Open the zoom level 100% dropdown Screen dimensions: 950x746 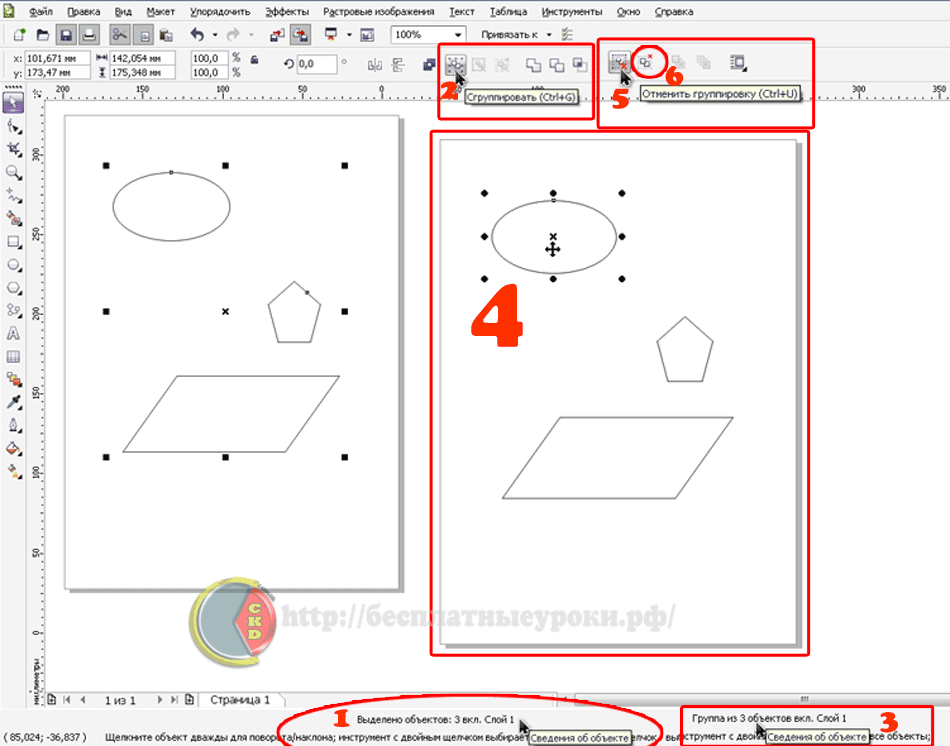click(457, 35)
